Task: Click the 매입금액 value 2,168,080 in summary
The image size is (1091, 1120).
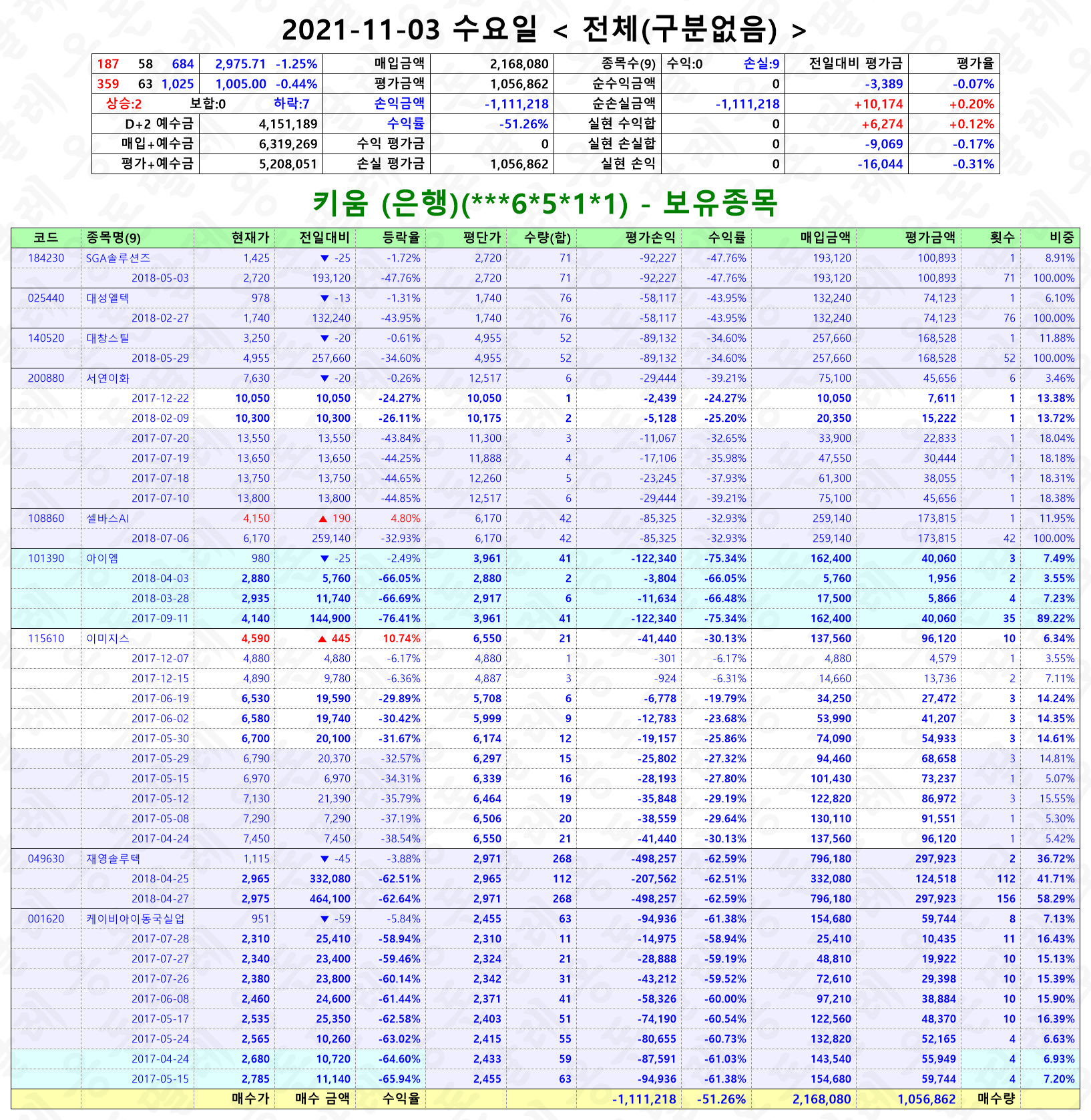Action: tap(519, 64)
